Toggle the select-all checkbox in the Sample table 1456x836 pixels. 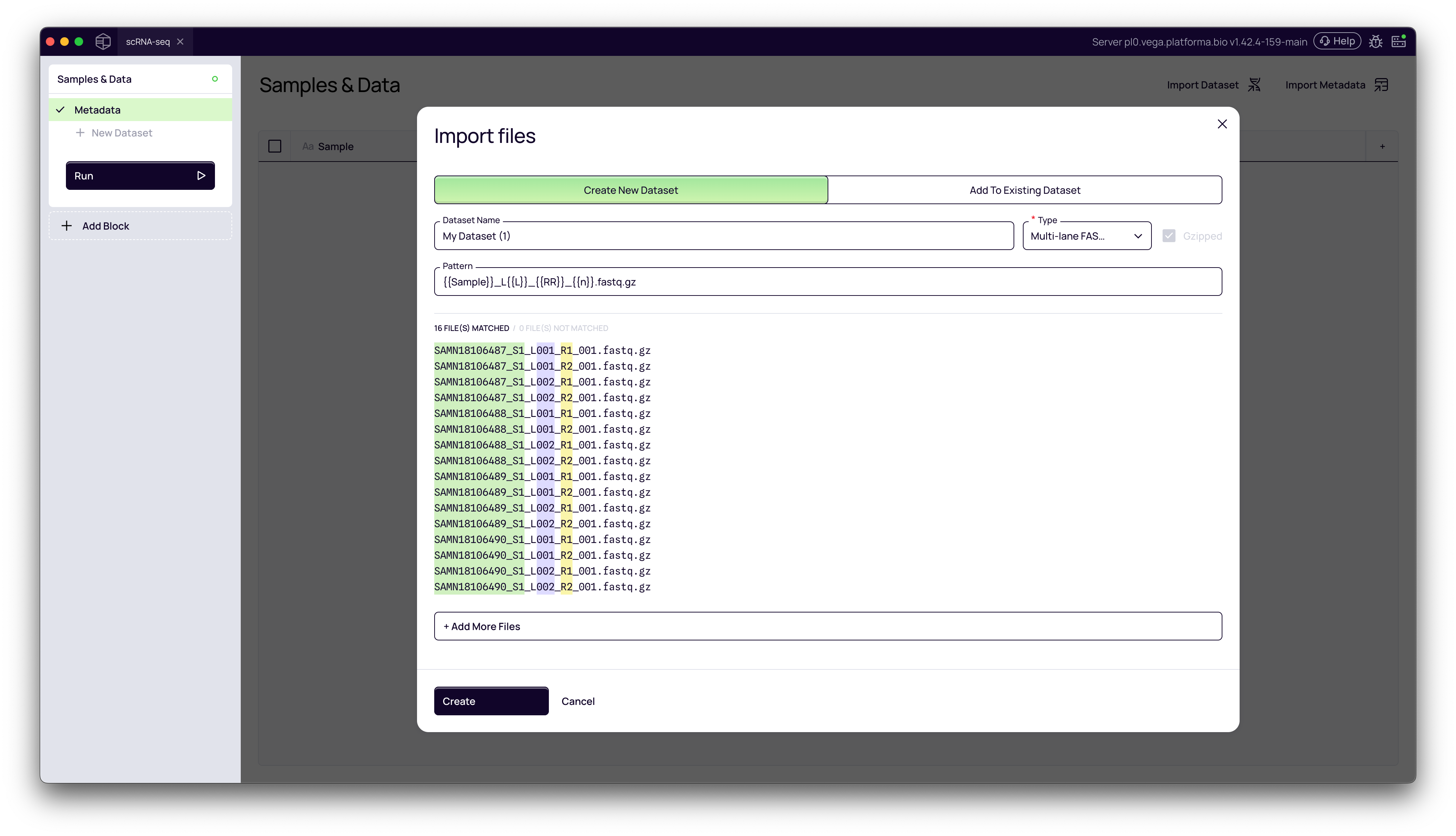[275, 146]
